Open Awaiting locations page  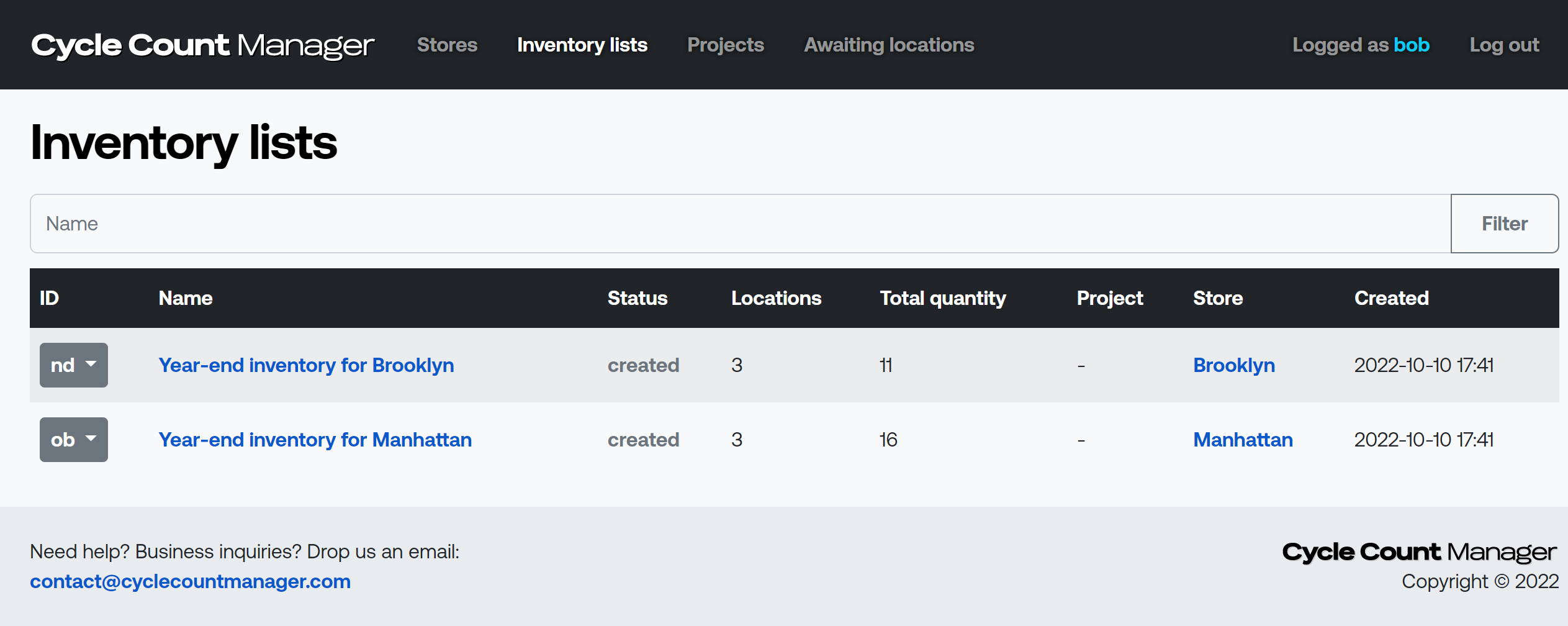[889, 45]
